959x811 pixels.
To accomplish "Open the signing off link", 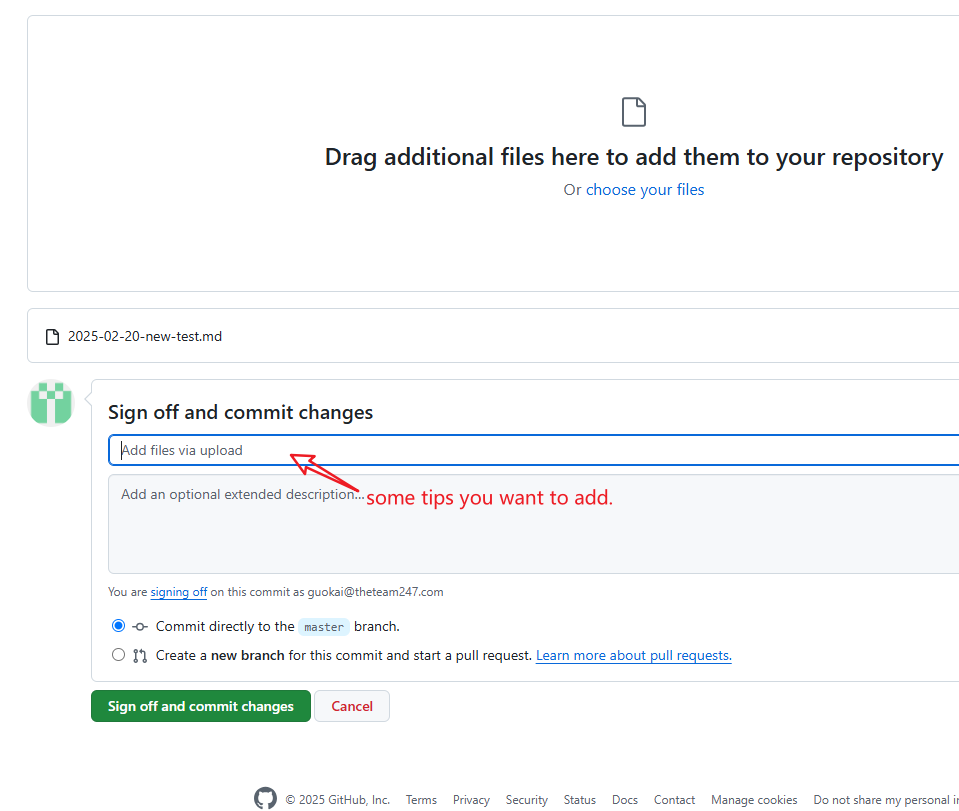I will pos(179,592).
